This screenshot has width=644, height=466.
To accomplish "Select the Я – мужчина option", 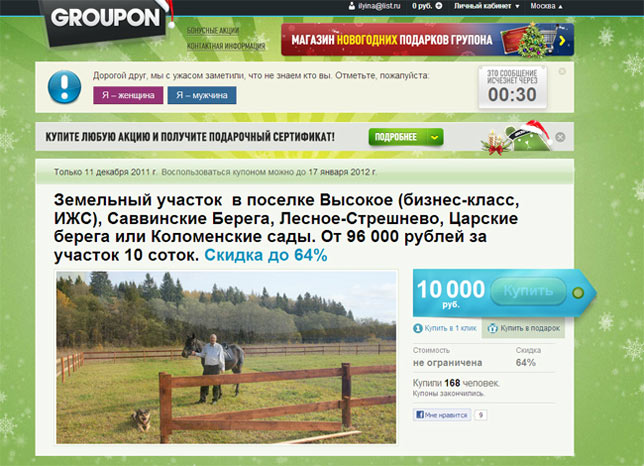I will tap(202, 95).
